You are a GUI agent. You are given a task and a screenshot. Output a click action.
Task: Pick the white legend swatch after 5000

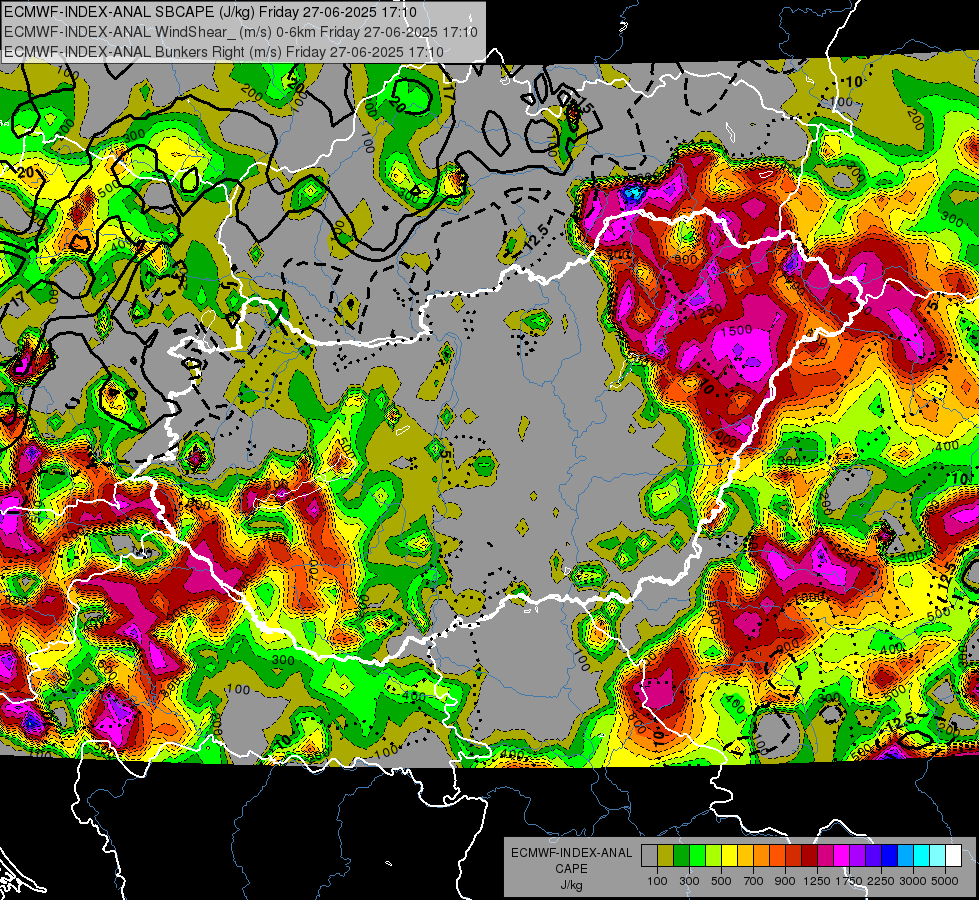[953, 855]
